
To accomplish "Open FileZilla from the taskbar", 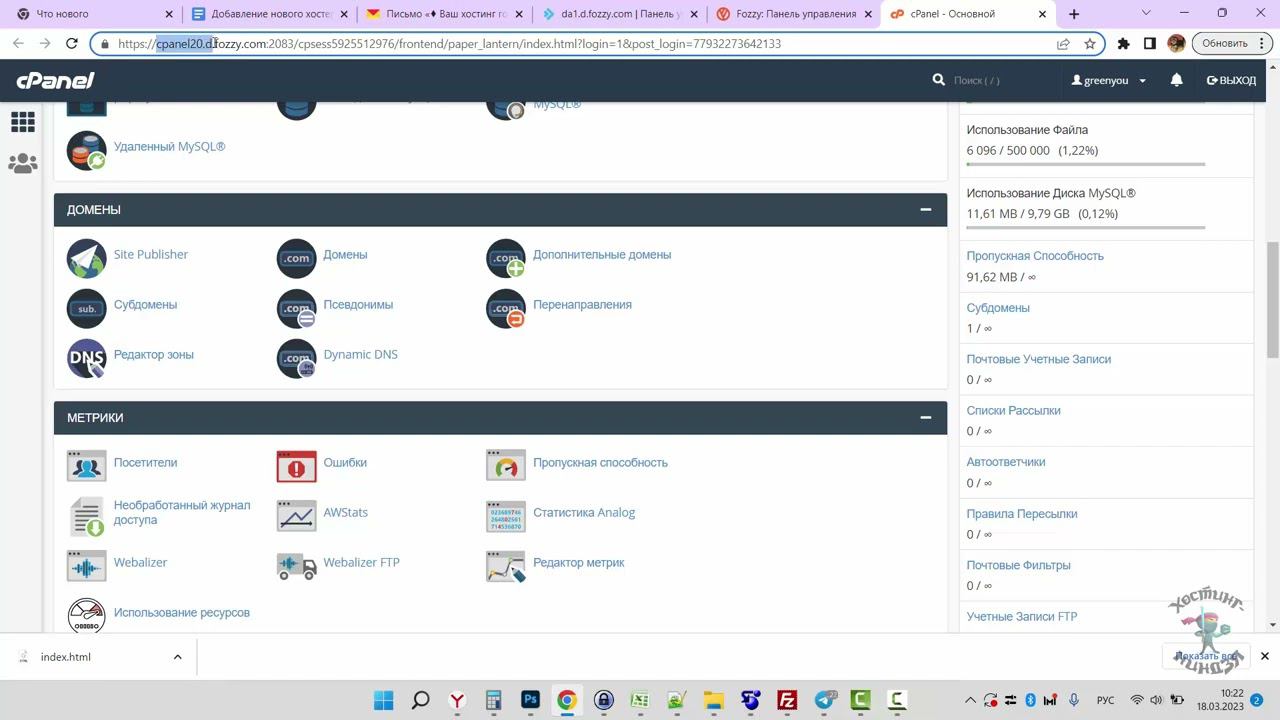I will [x=787, y=700].
